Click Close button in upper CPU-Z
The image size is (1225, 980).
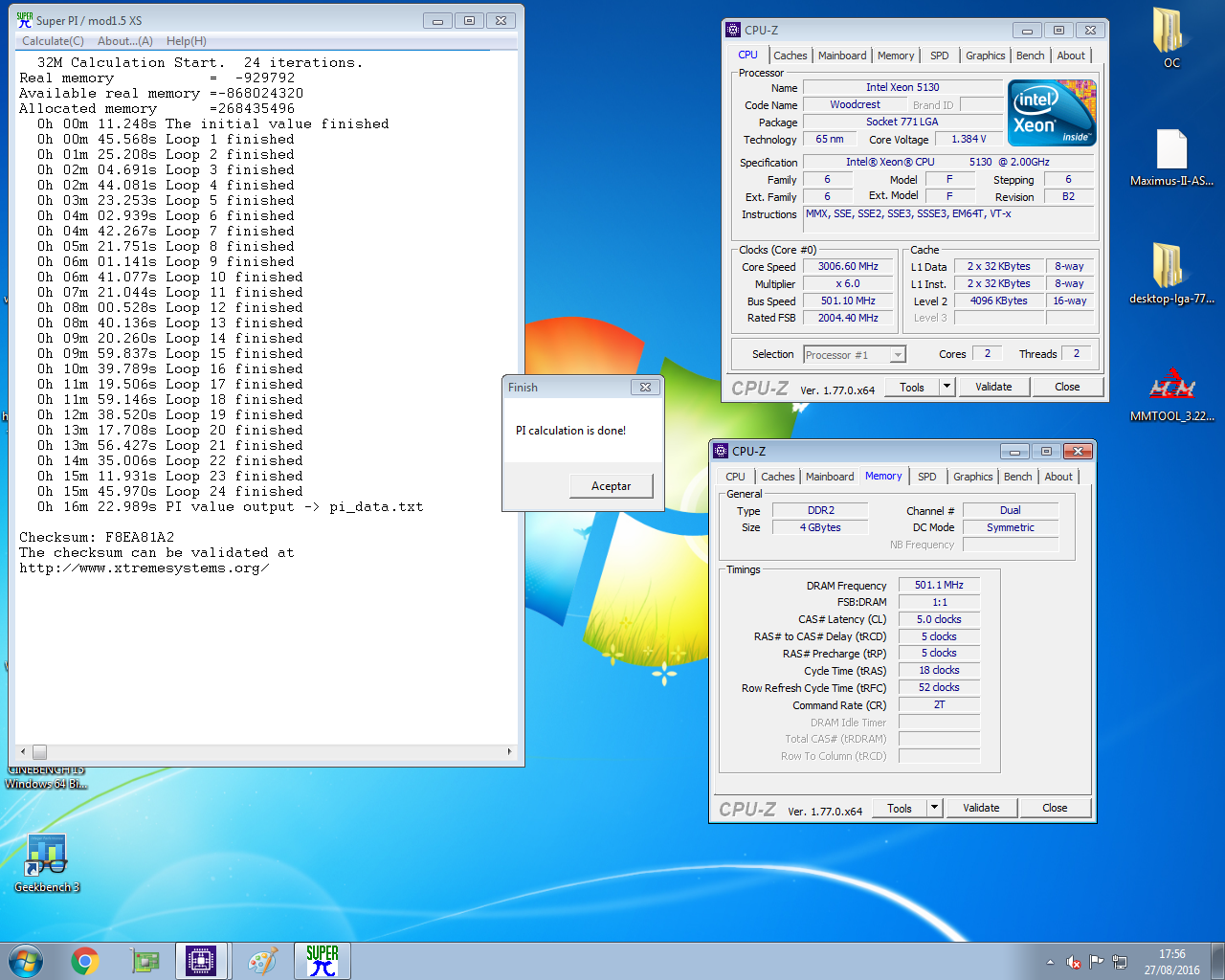1067,387
